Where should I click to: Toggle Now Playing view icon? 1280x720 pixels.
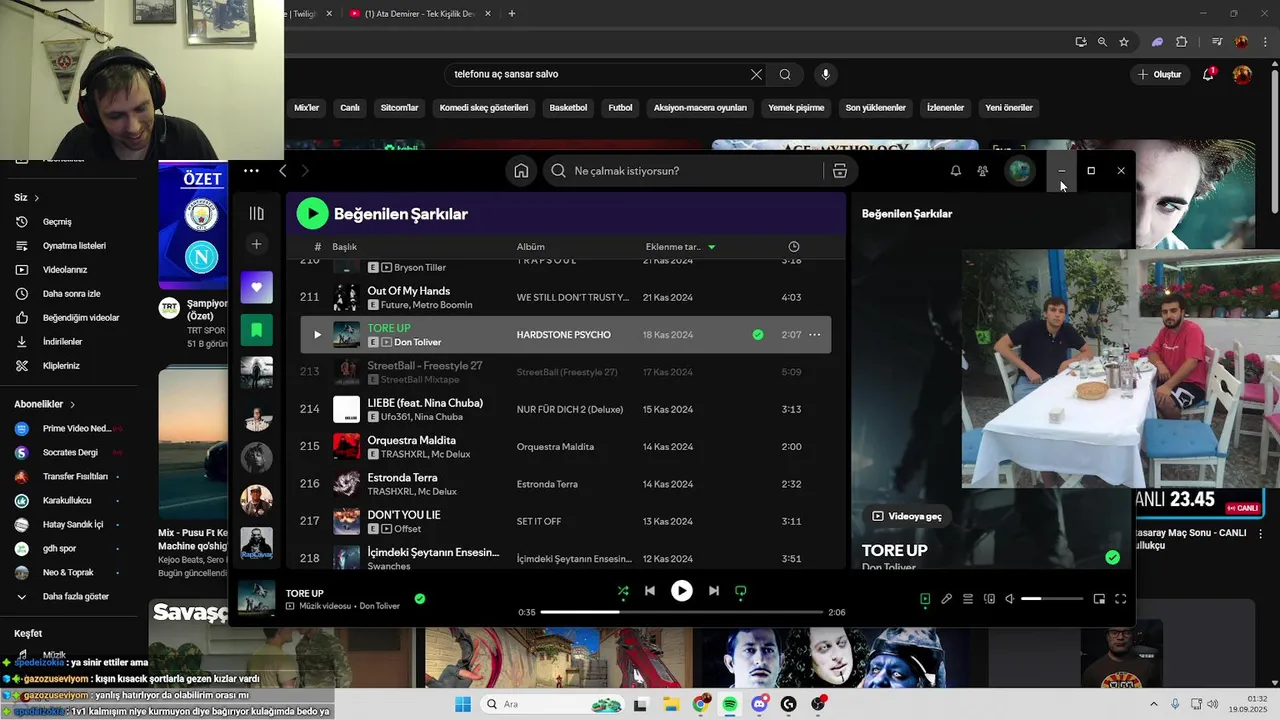click(x=925, y=599)
